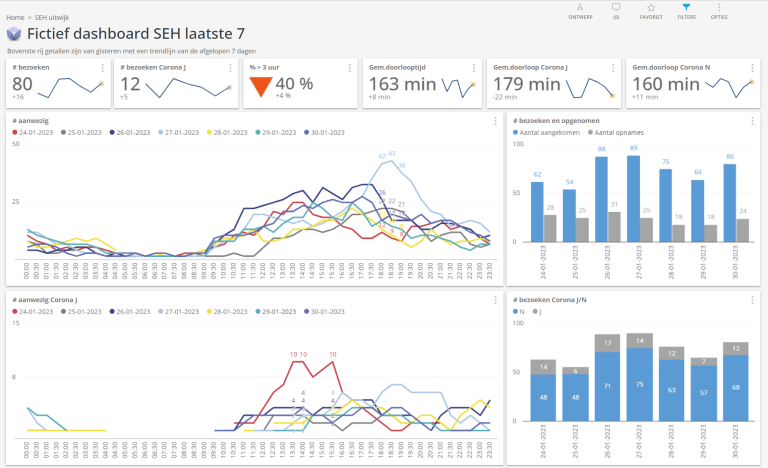Screen dimensions: 768x468
Task: Click the blue Aantal aangekomen legend swatch
Action: tap(516, 132)
